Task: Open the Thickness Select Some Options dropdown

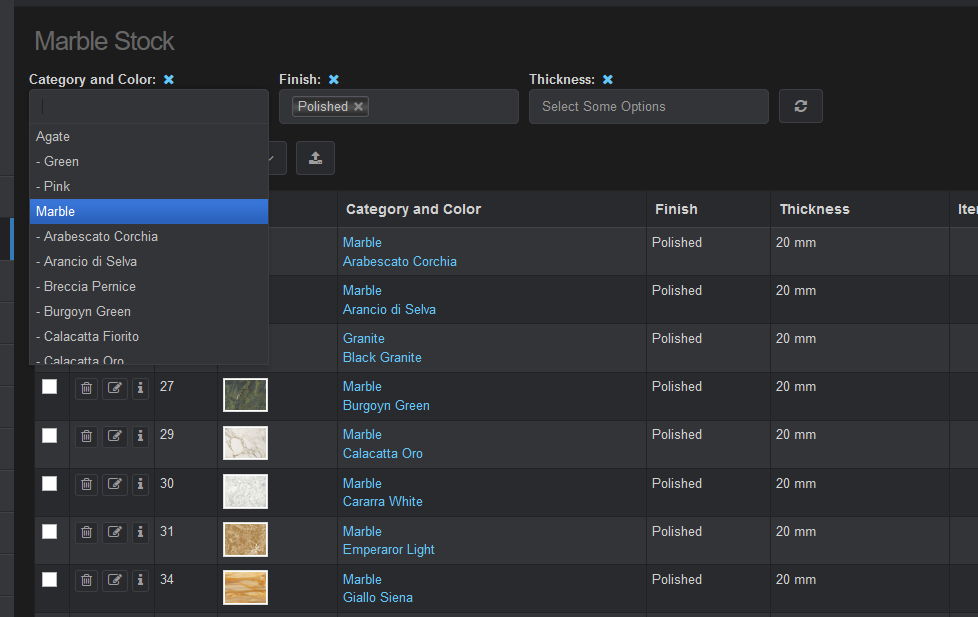Action: (x=648, y=106)
